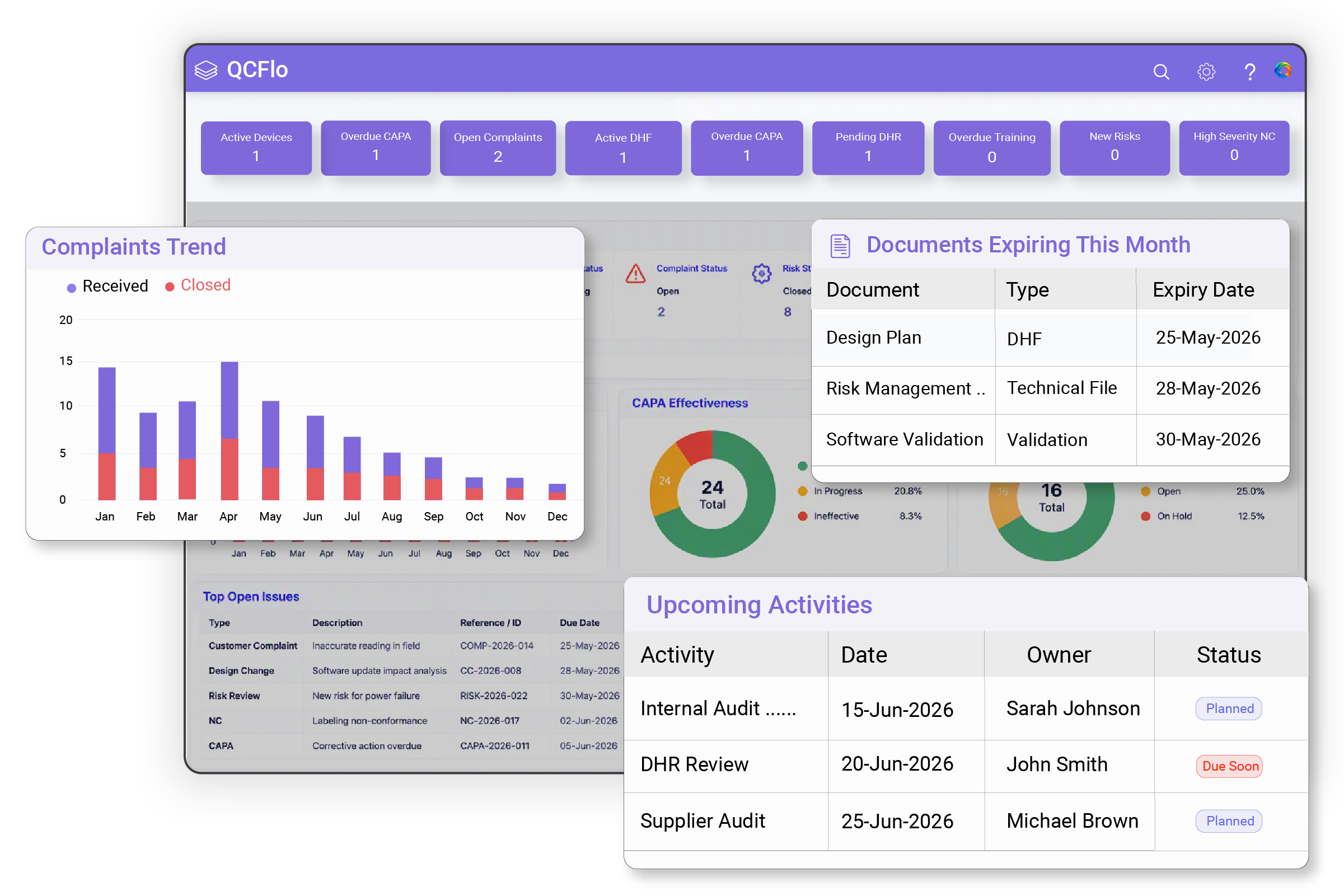This screenshot has height=896, width=1344.
Task: Open reference RISK-2026-022
Action: [494, 696]
